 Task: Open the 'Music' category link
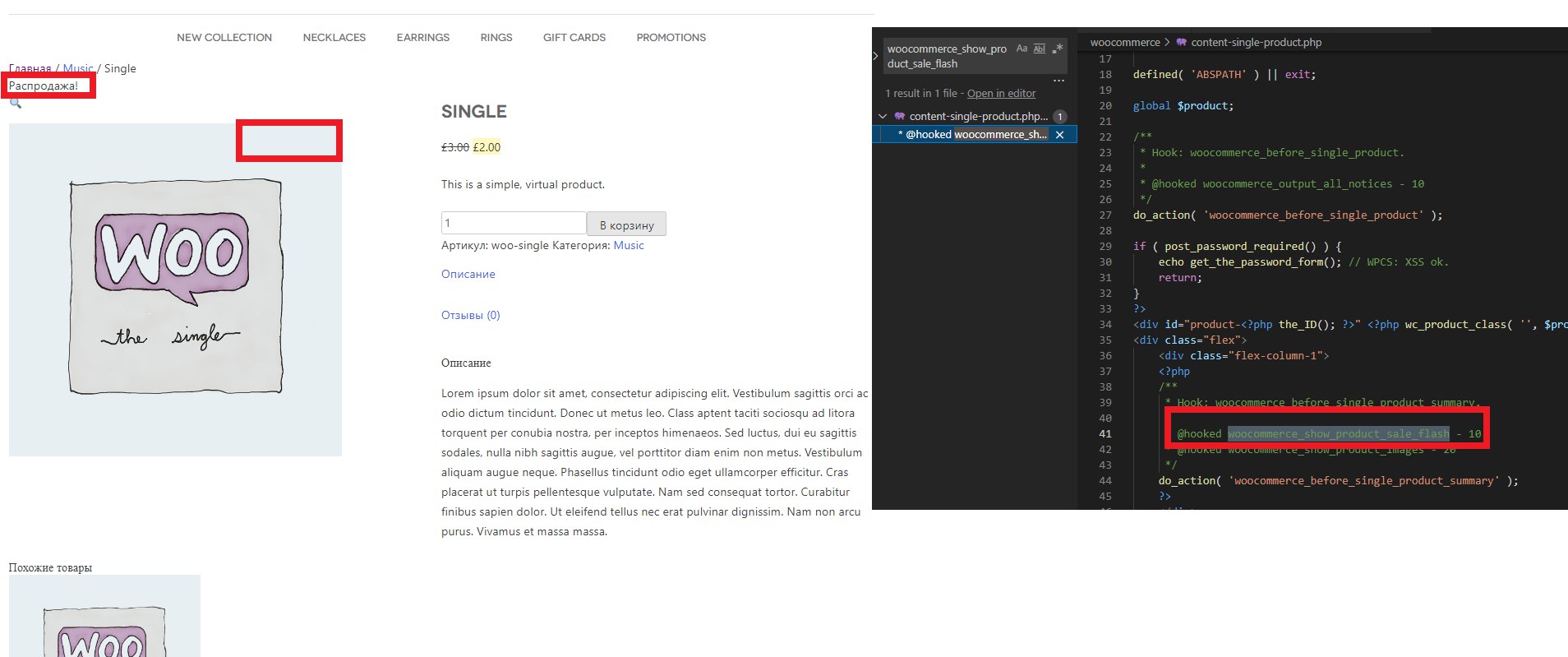click(x=629, y=245)
